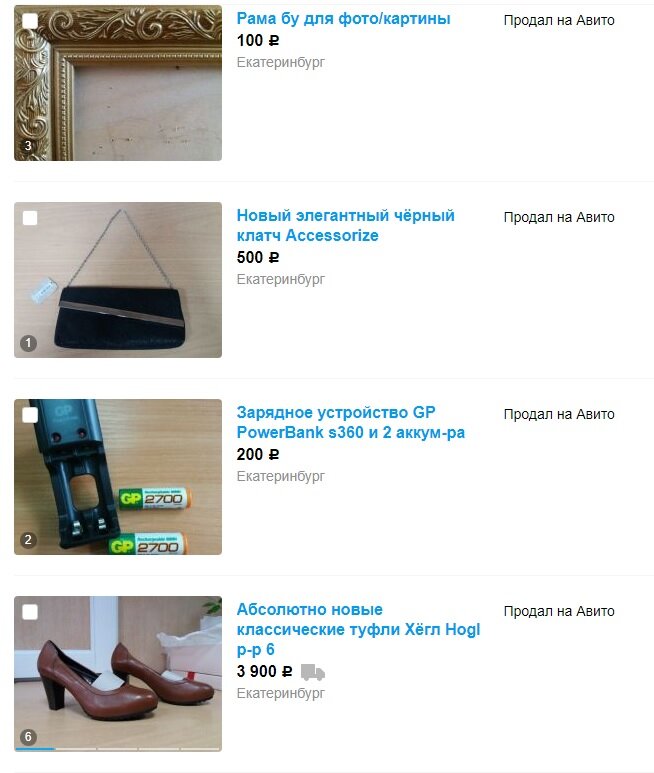Open the black clutch photo thumbnail
The width and height of the screenshot is (654, 773).
118,280
